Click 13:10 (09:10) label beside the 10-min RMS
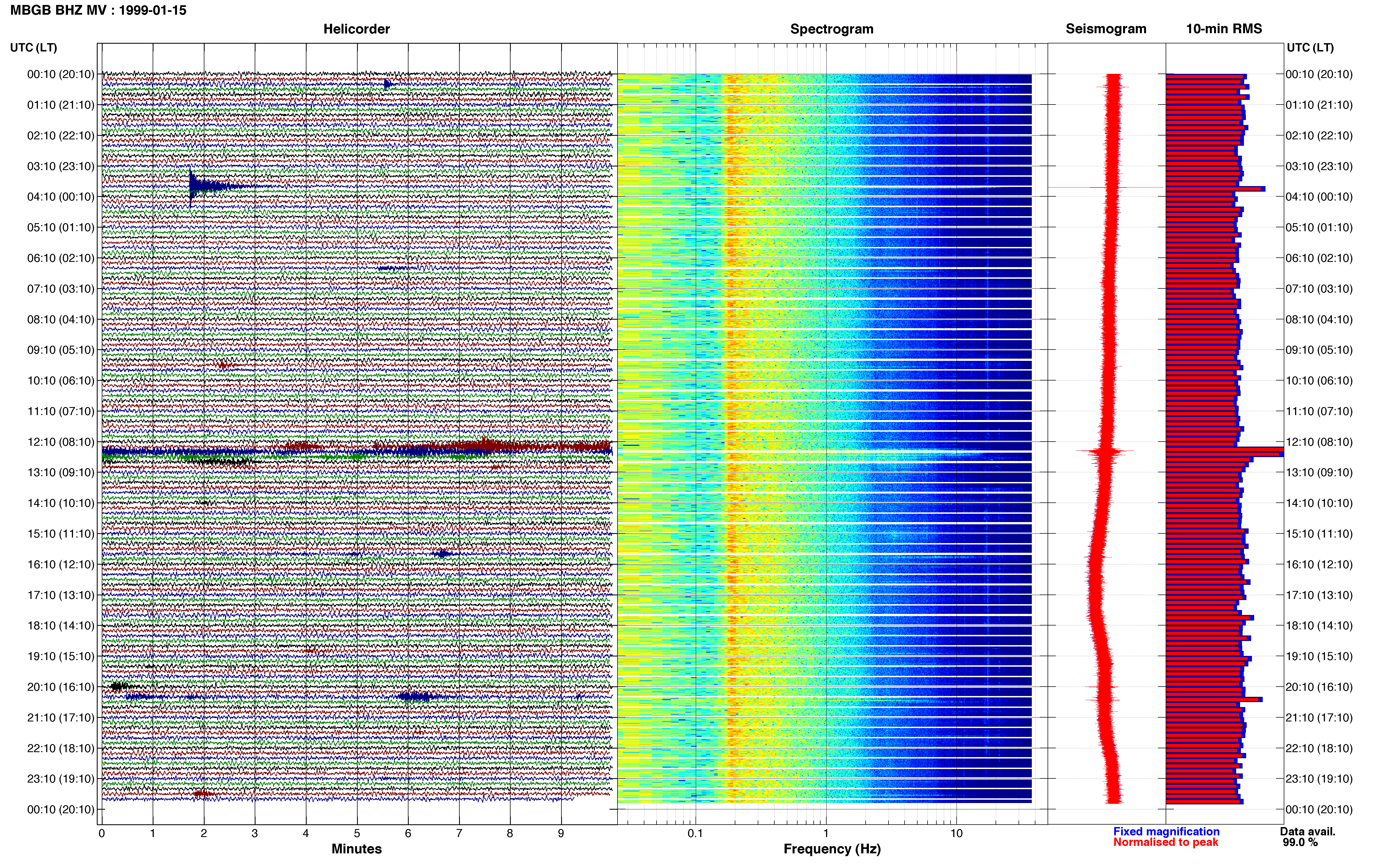1388x868 pixels. (x=1319, y=473)
